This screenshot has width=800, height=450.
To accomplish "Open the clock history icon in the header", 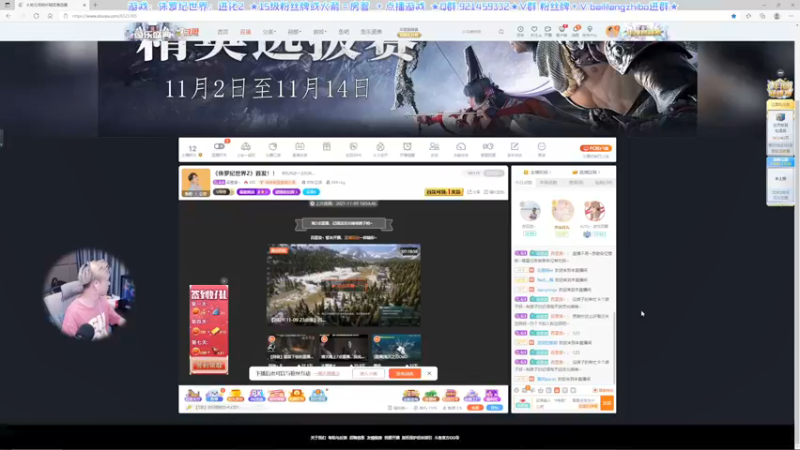I will pos(520,30).
